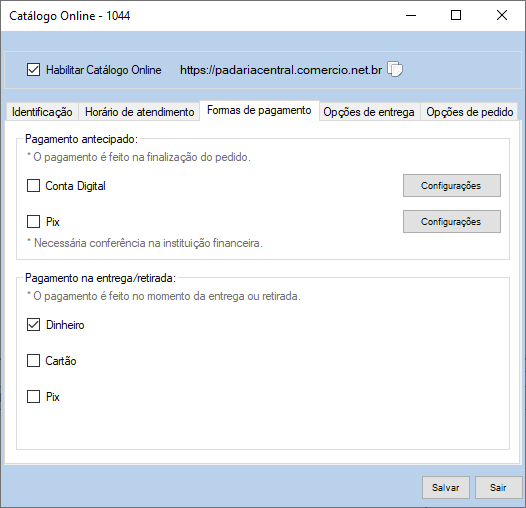This screenshot has height=508, width=526.
Task: Uncheck Habilitar Catálogo Online
Action: pyautogui.click(x=34, y=70)
